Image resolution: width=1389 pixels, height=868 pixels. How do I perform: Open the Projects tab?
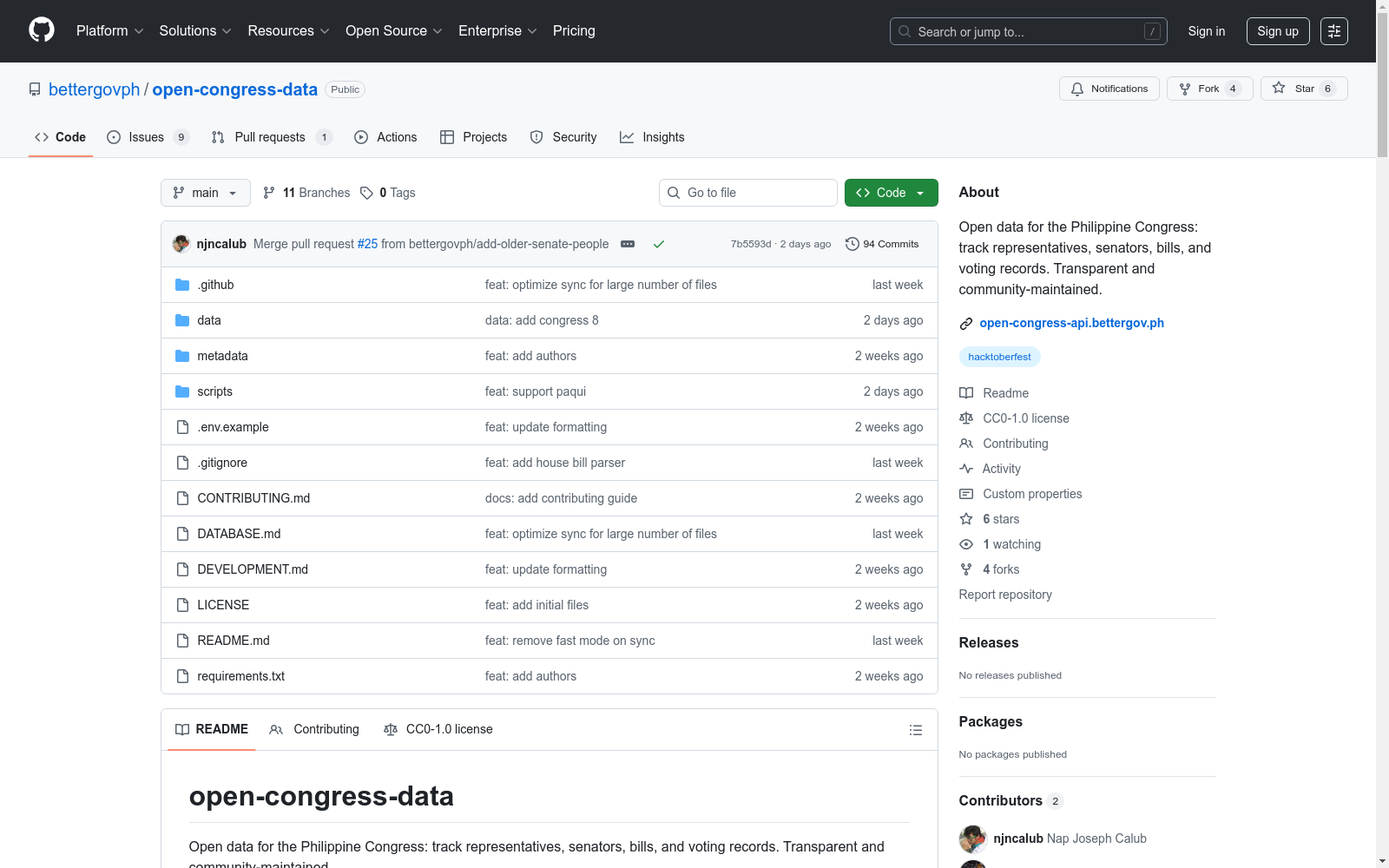473,137
